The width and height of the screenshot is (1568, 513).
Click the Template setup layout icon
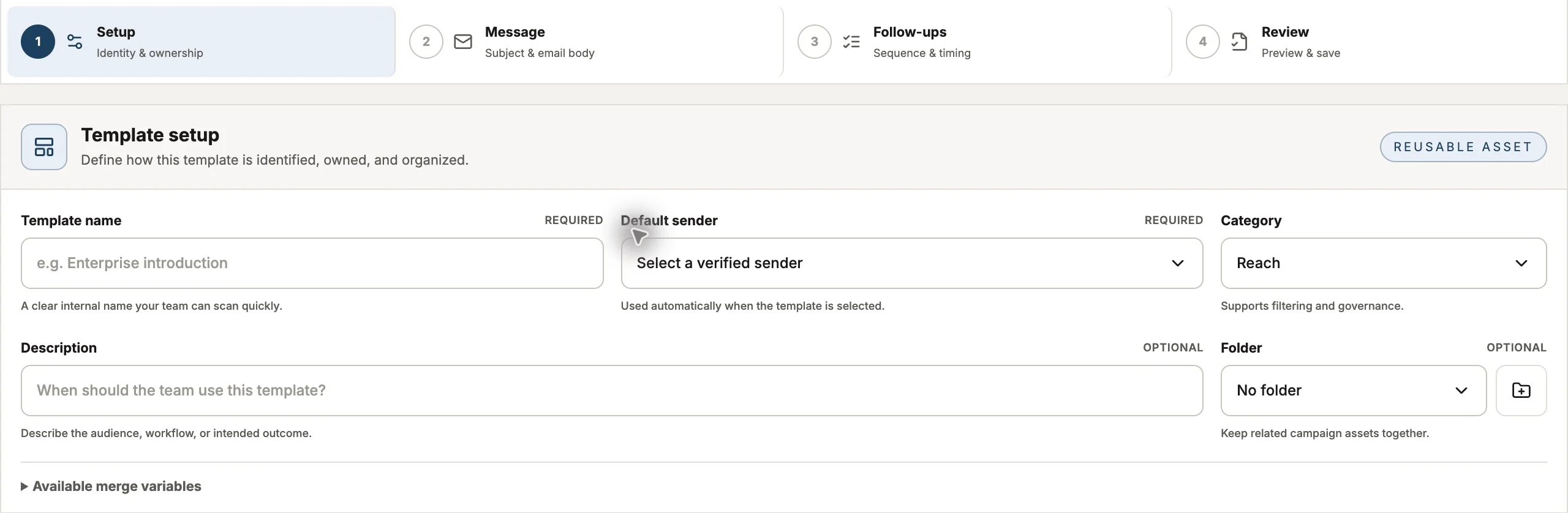pyautogui.click(x=44, y=147)
